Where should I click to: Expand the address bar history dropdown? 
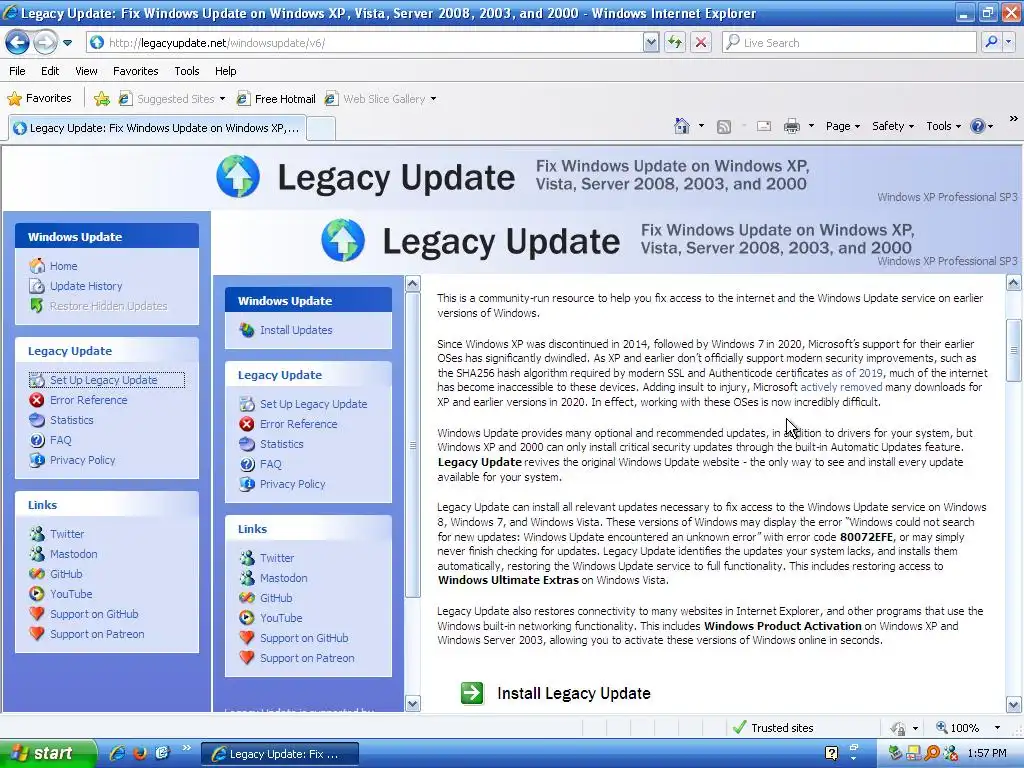pyautogui.click(x=650, y=43)
